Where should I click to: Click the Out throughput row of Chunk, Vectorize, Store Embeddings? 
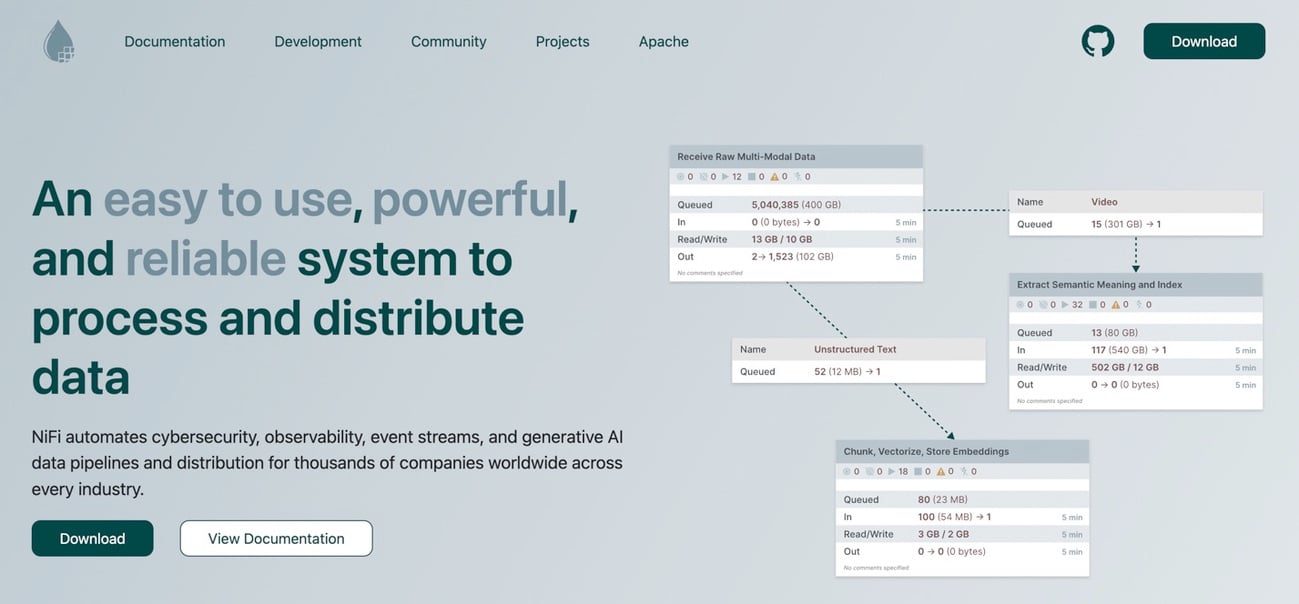coord(962,551)
